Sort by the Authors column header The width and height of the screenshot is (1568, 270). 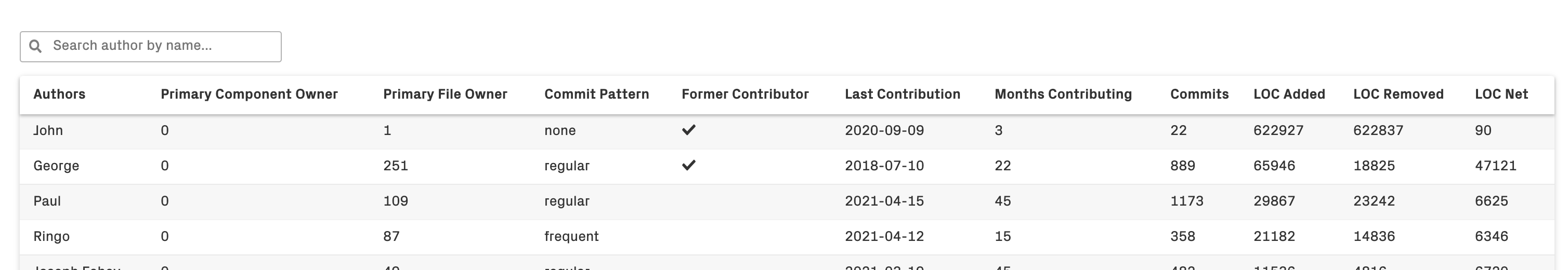point(59,95)
